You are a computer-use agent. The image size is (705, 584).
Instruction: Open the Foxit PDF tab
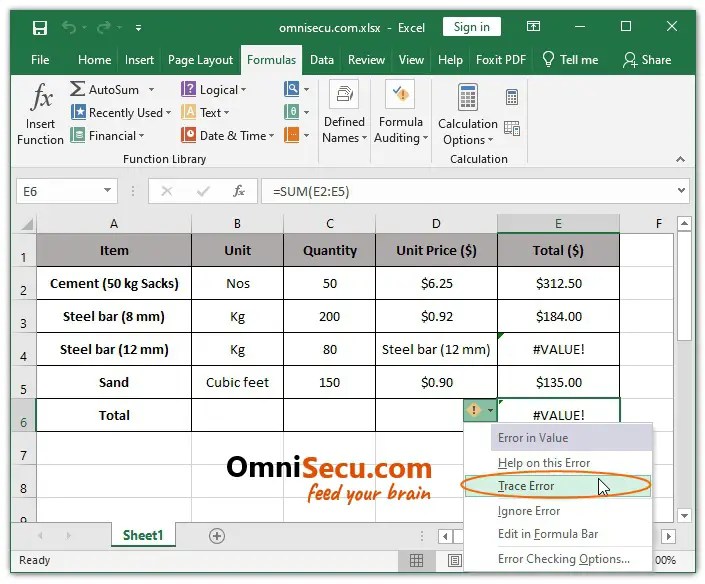pos(501,60)
